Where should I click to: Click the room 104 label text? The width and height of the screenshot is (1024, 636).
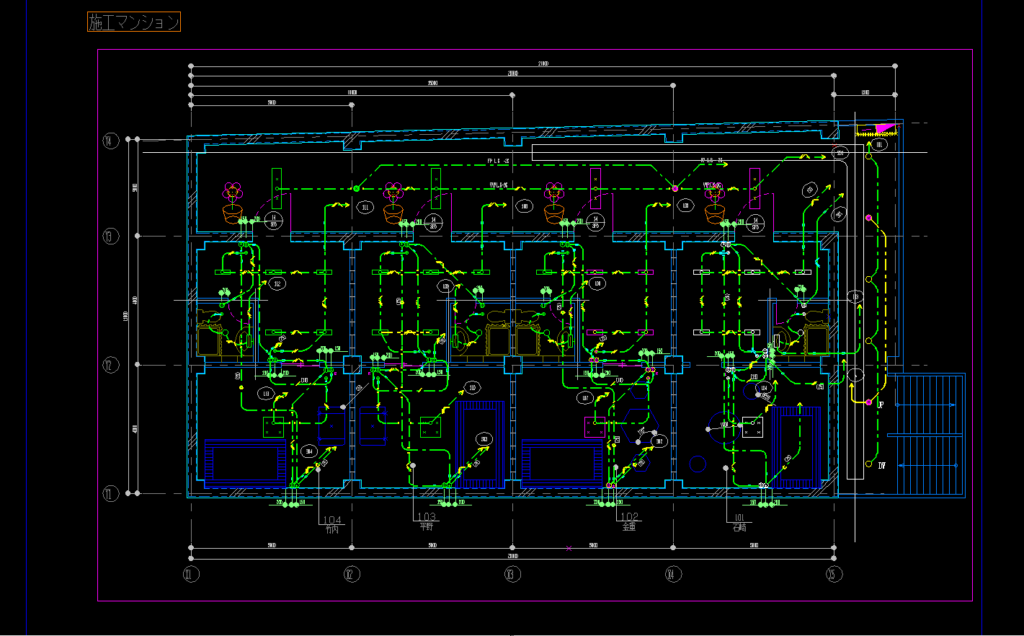tap(332, 520)
